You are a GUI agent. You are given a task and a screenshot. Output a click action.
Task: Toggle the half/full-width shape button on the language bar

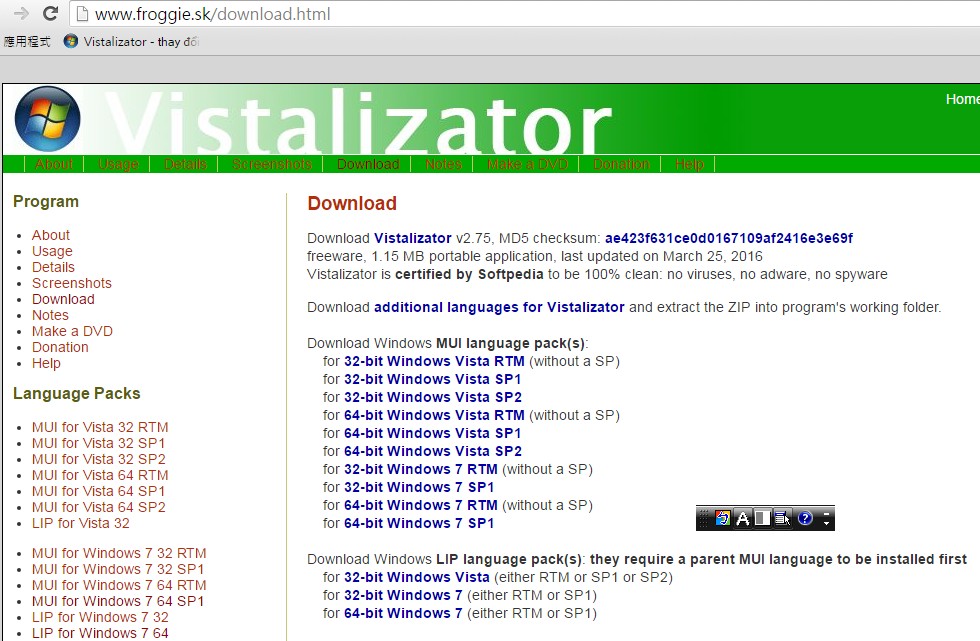coord(762,518)
